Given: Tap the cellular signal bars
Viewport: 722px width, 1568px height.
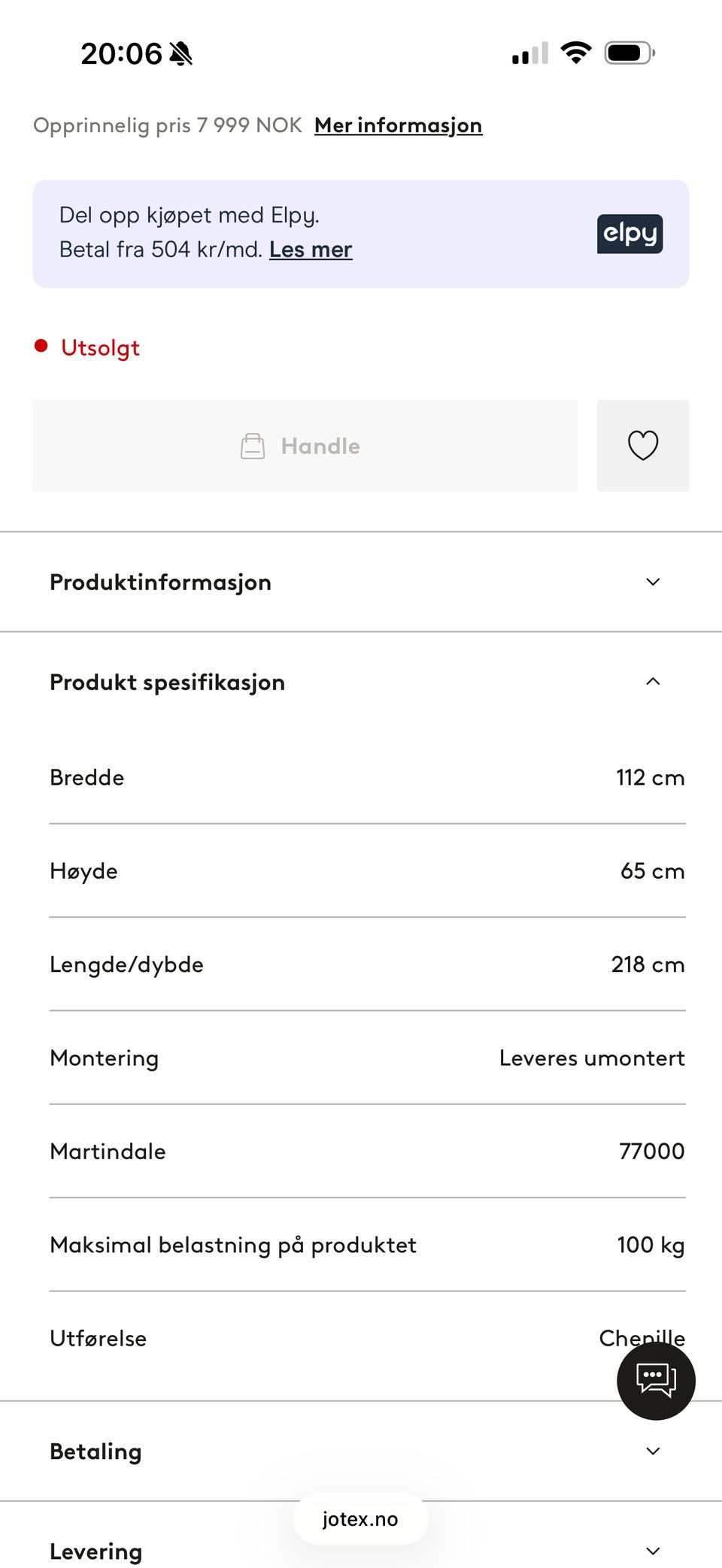Looking at the screenshot, I should pyautogui.click(x=529, y=54).
